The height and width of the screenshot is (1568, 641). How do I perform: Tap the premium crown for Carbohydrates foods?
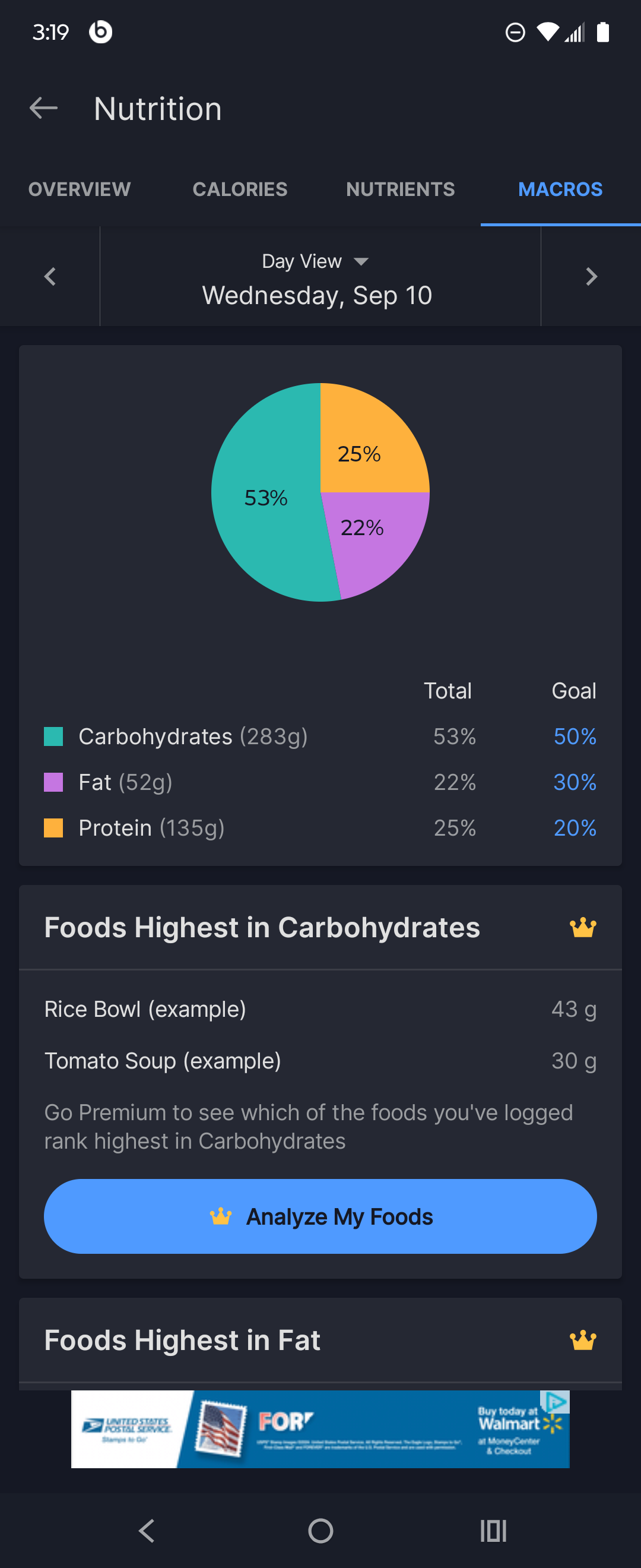click(x=583, y=927)
